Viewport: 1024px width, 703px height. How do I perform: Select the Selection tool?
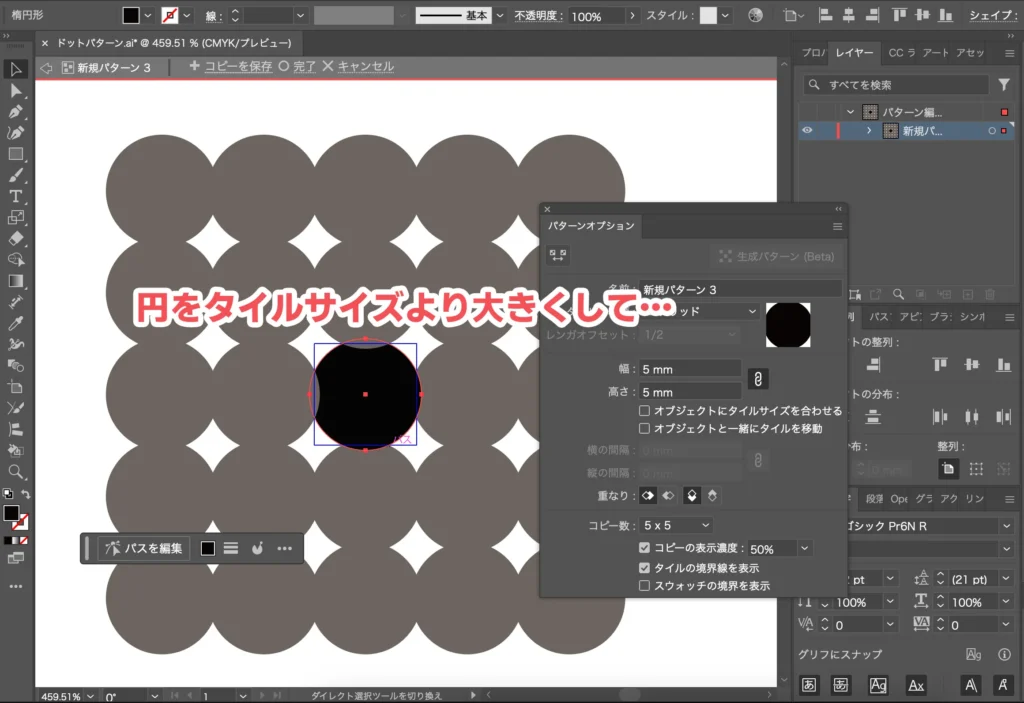14,70
